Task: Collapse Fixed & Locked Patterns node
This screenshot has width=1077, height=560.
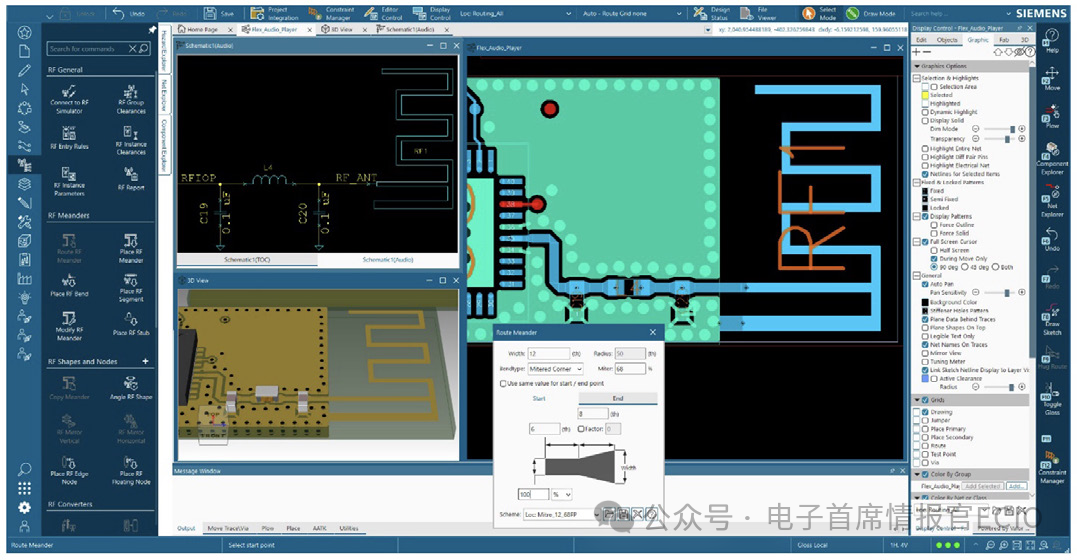Action: pos(917,183)
